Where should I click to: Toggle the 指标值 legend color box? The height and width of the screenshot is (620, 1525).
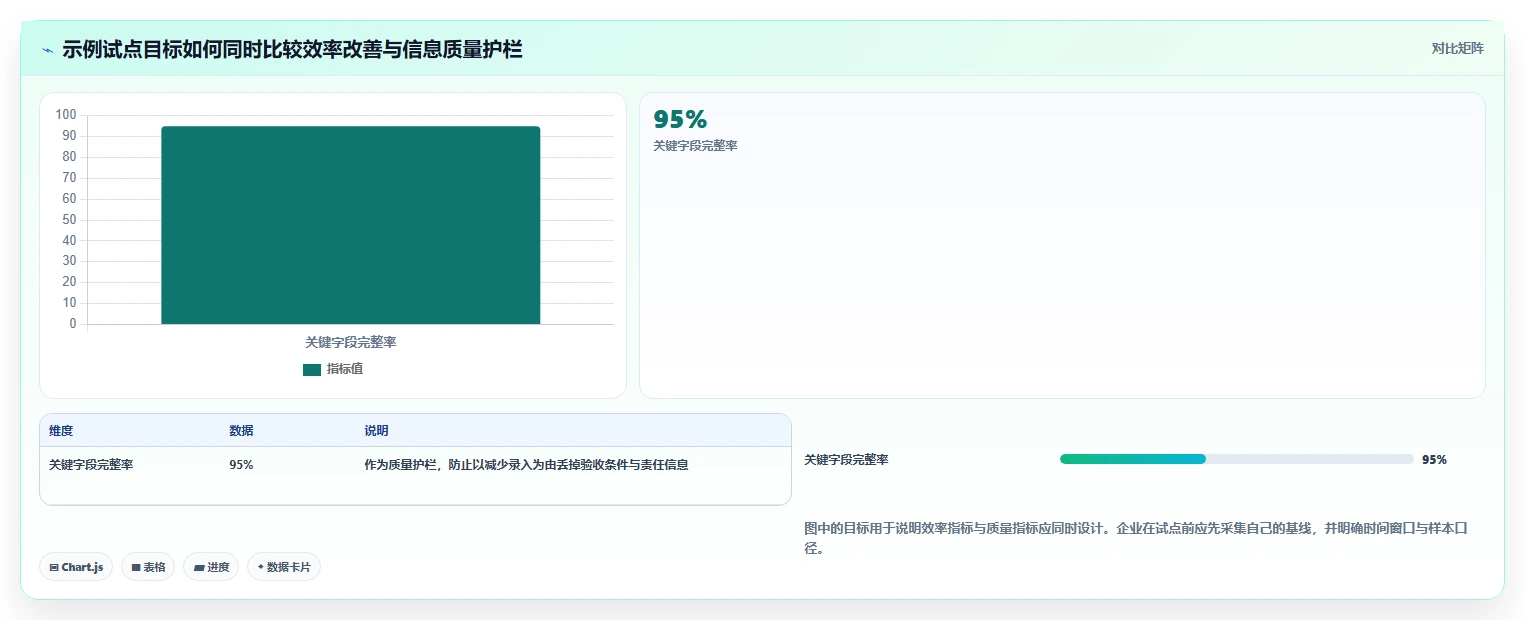312,369
